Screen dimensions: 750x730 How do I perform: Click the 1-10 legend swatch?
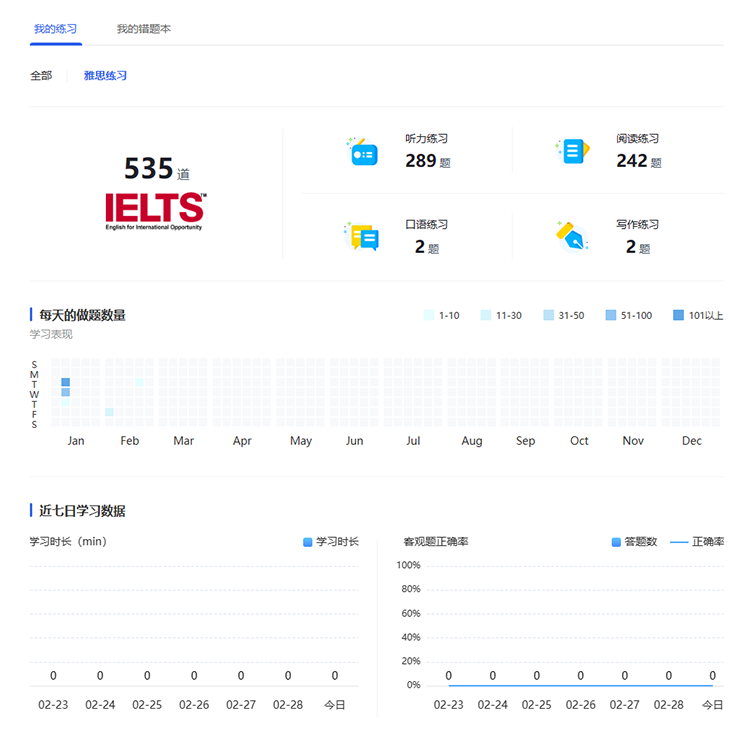[x=429, y=315]
